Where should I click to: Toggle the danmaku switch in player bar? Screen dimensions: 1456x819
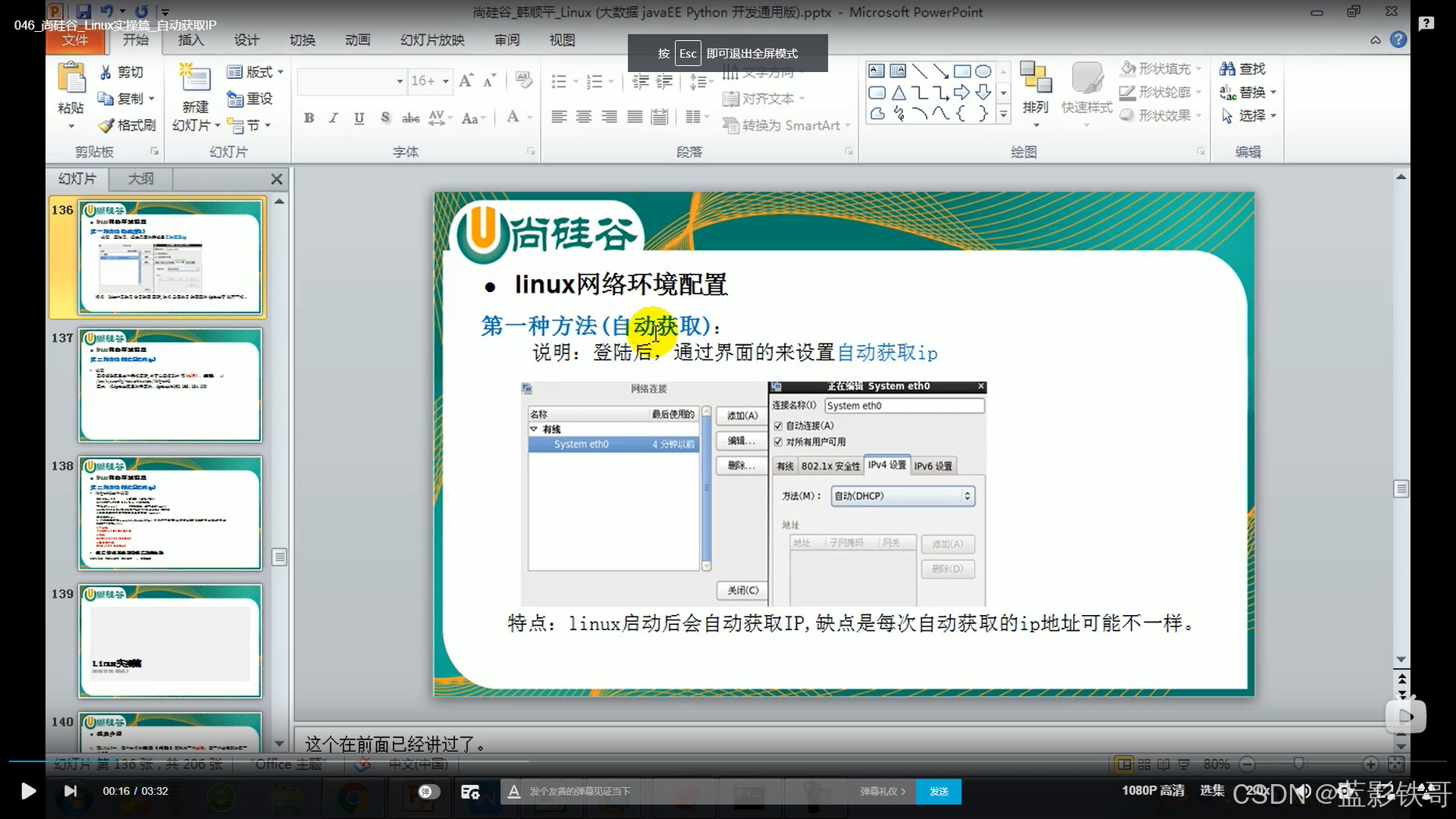point(428,791)
